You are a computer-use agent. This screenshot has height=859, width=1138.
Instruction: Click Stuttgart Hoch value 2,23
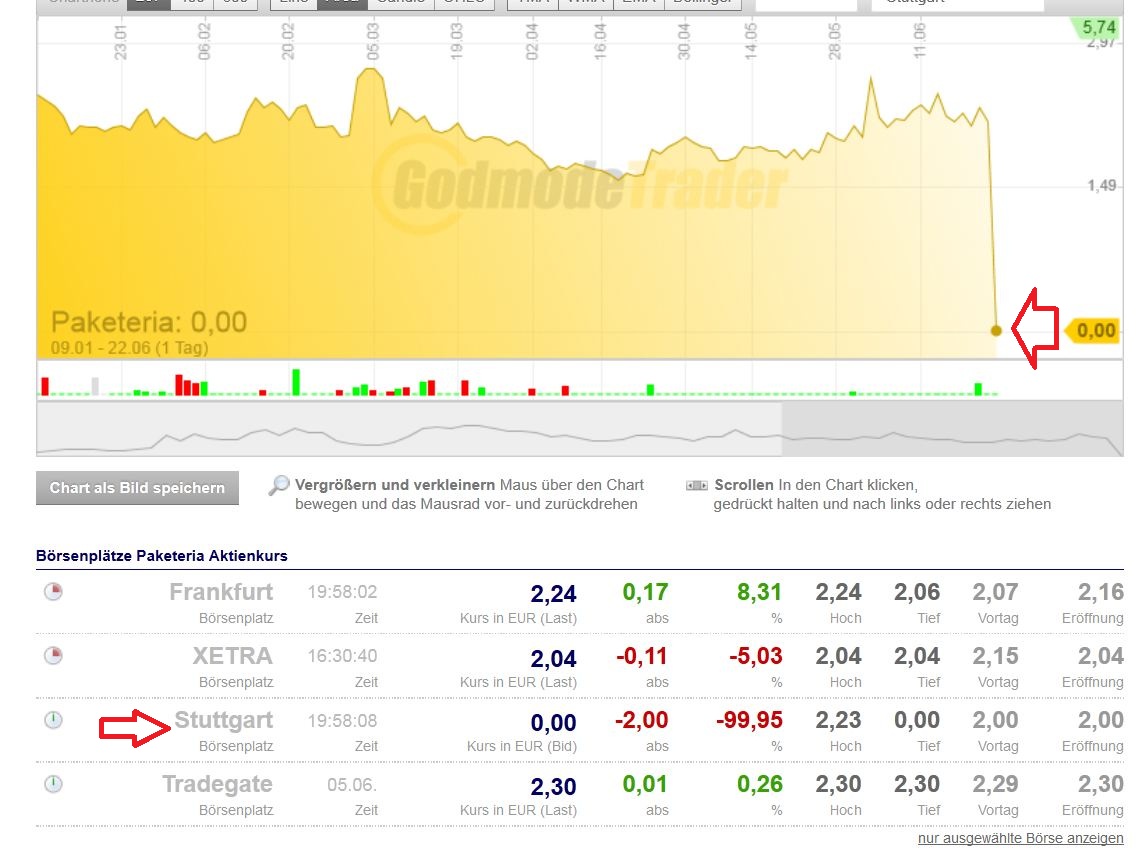[x=838, y=720]
